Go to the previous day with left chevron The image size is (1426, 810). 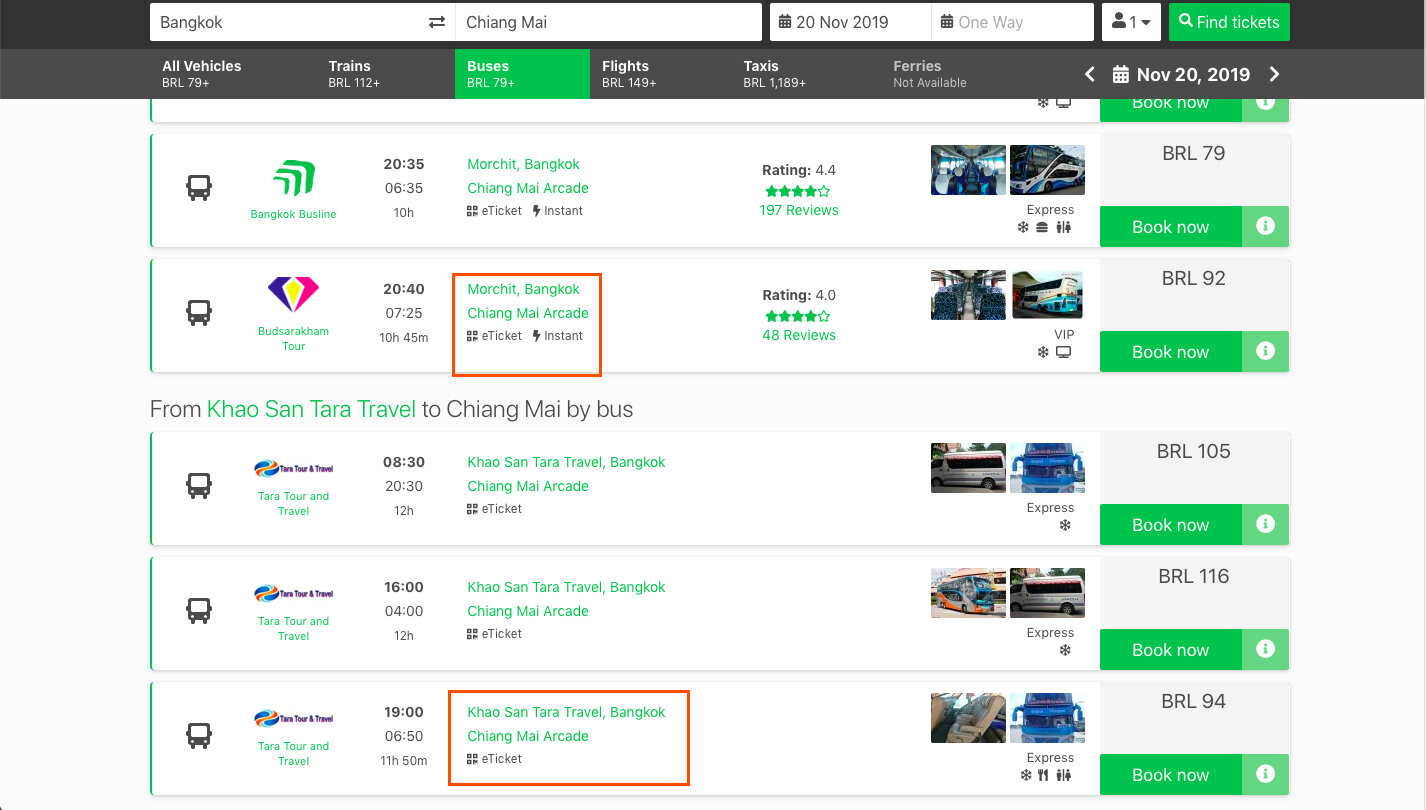point(1090,74)
